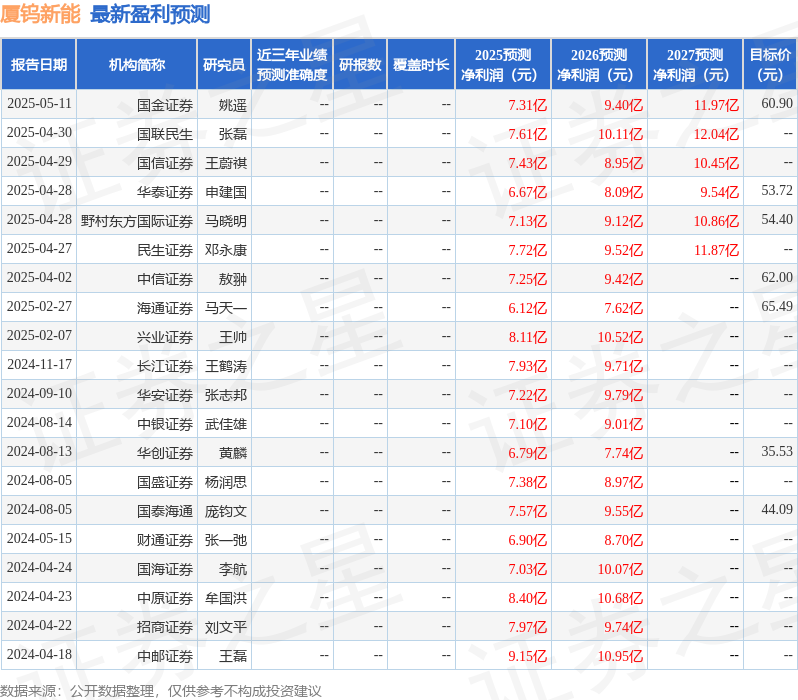Click the 研报数 column header
798x700 pixels.
click(360, 65)
